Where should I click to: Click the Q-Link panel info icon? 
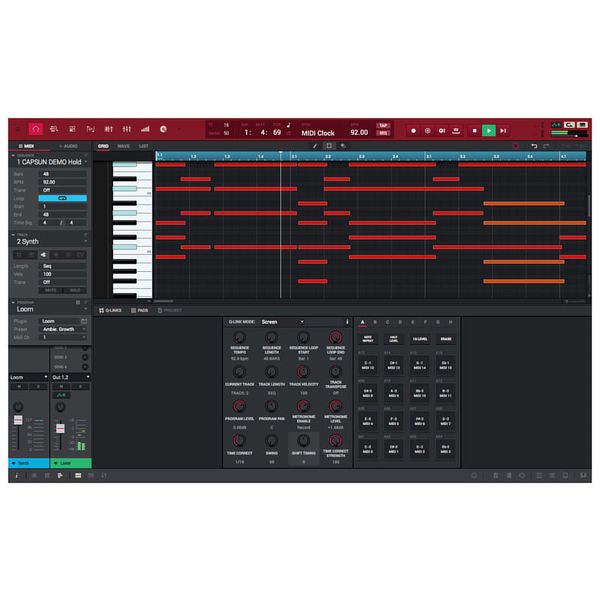[x=347, y=322]
